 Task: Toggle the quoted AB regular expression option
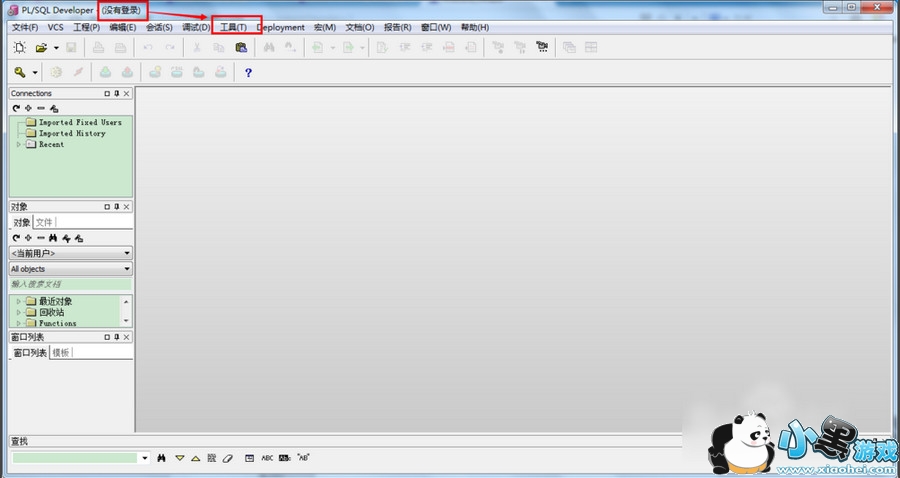(303, 458)
